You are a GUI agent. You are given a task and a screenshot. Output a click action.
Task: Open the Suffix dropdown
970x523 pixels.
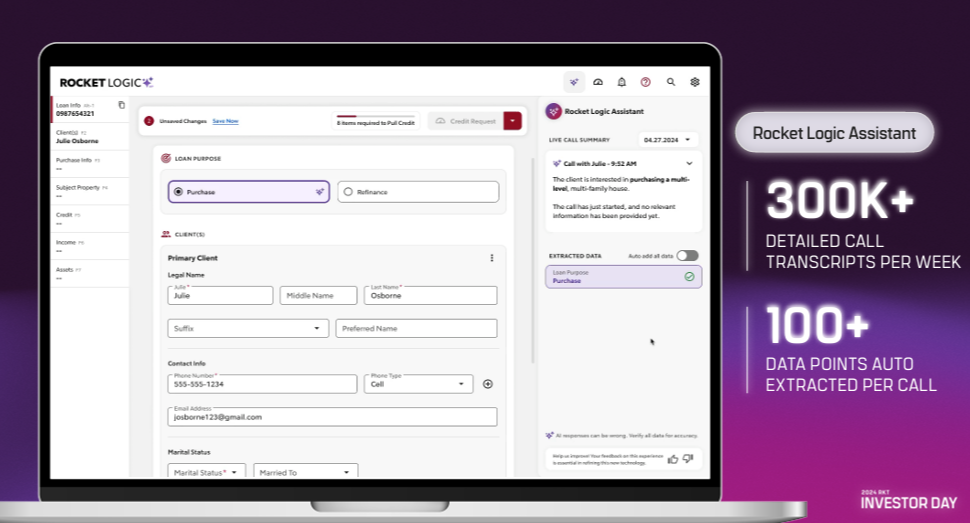click(x=248, y=328)
